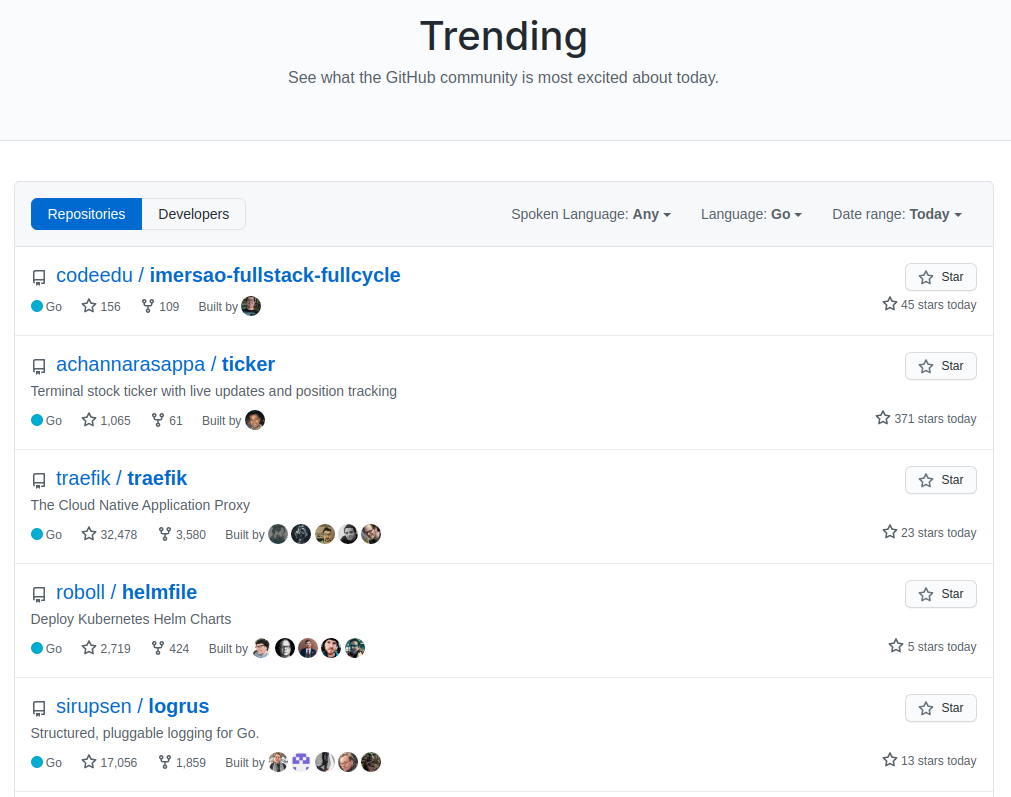Image resolution: width=1011 pixels, height=797 pixels.
Task: Switch to the Developers tab
Action: click(x=193, y=214)
